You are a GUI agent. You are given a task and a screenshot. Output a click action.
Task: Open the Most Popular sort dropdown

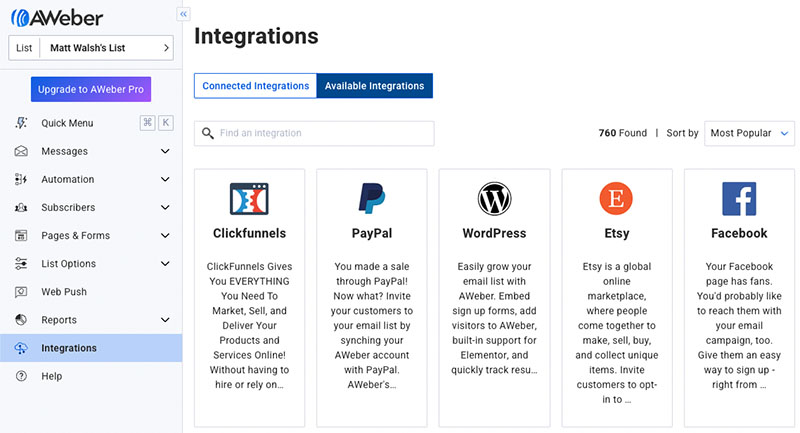749,133
